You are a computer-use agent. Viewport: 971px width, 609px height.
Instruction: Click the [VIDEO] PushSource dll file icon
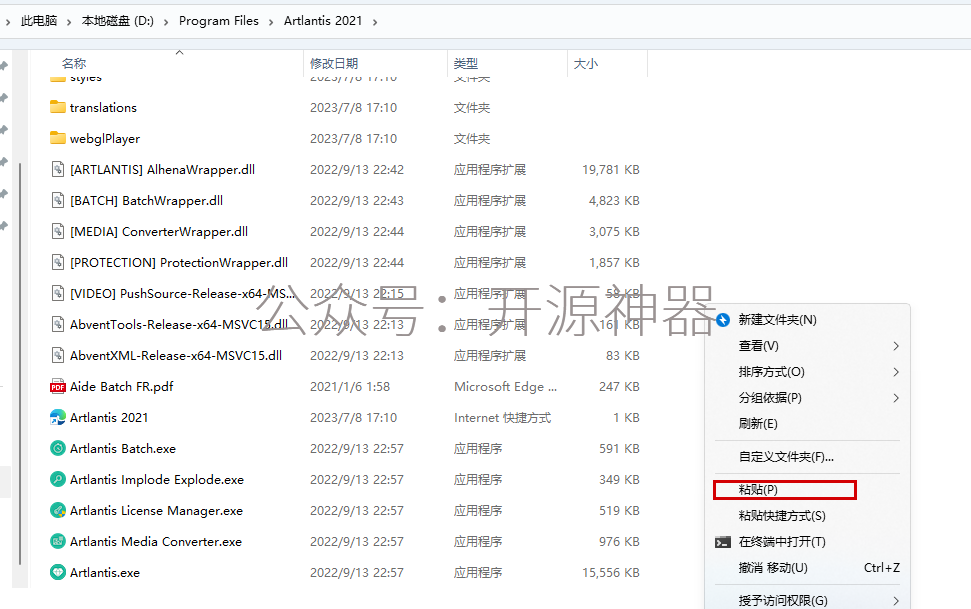click(58, 293)
